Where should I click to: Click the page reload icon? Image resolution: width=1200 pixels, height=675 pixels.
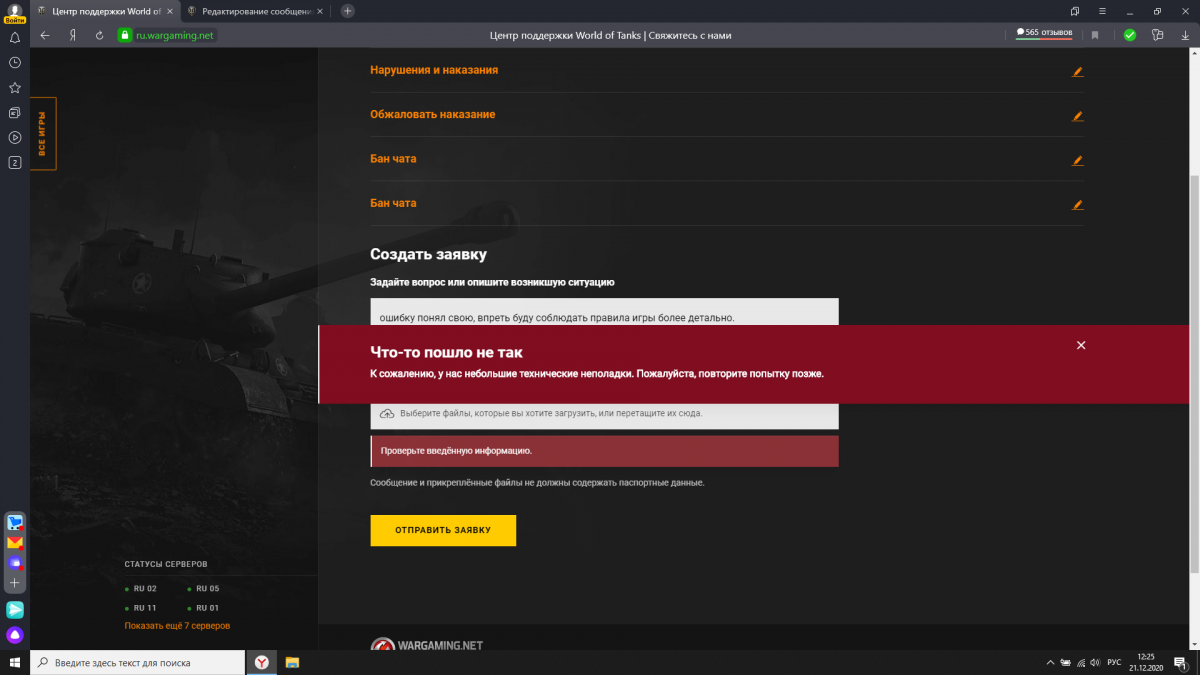pyautogui.click(x=99, y=35)
